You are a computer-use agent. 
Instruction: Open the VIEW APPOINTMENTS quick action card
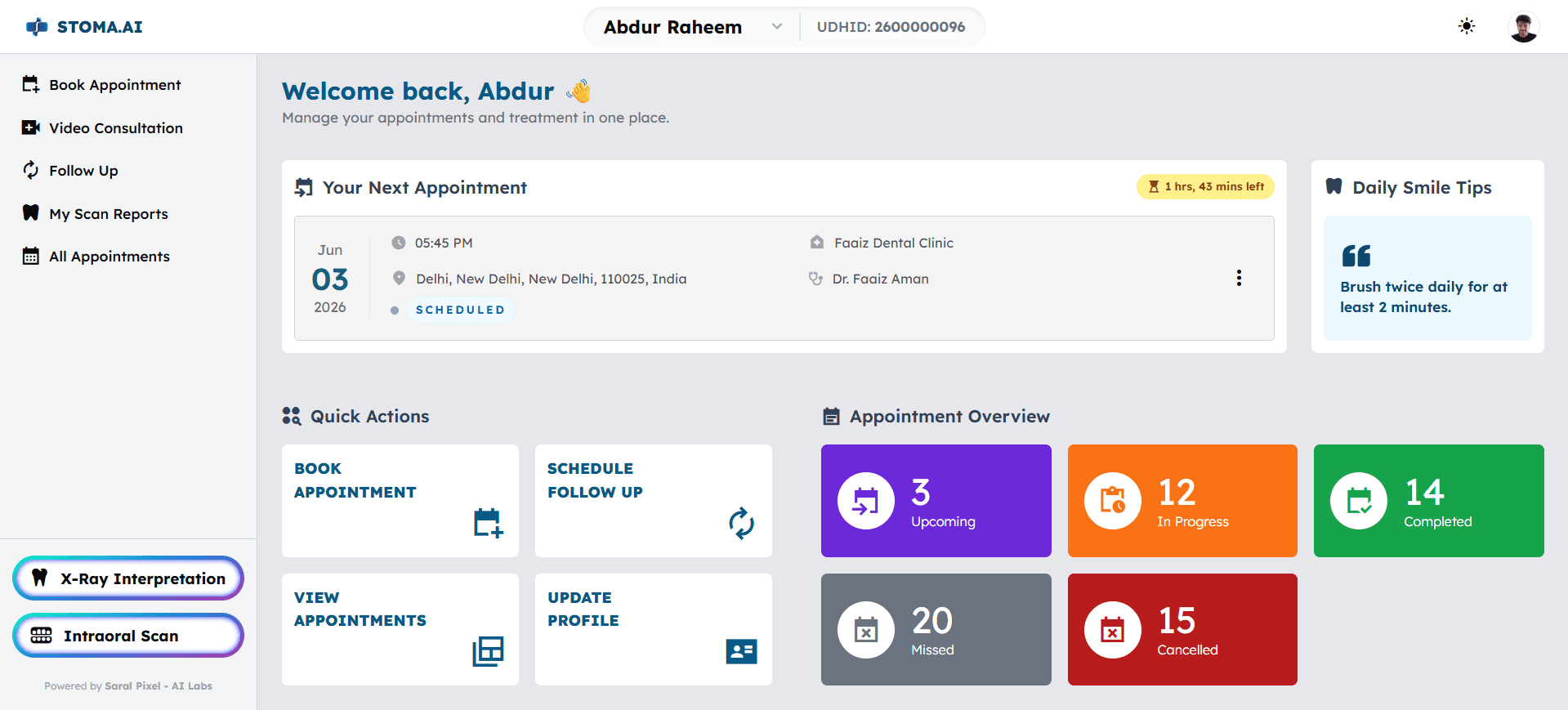[x=400, y=629]
